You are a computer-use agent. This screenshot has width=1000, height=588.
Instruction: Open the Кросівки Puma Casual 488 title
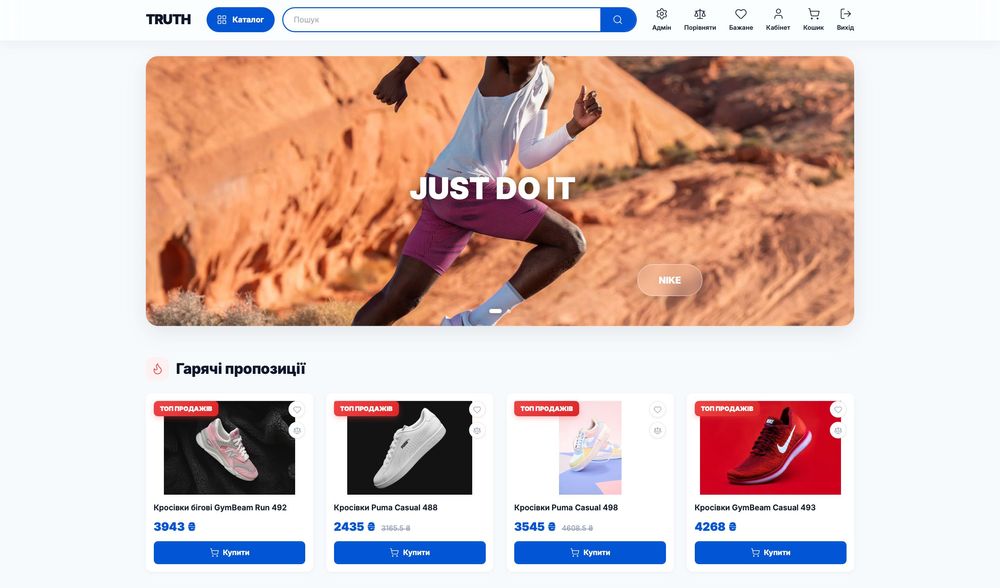pyautogui.click(x=386, y=508)
